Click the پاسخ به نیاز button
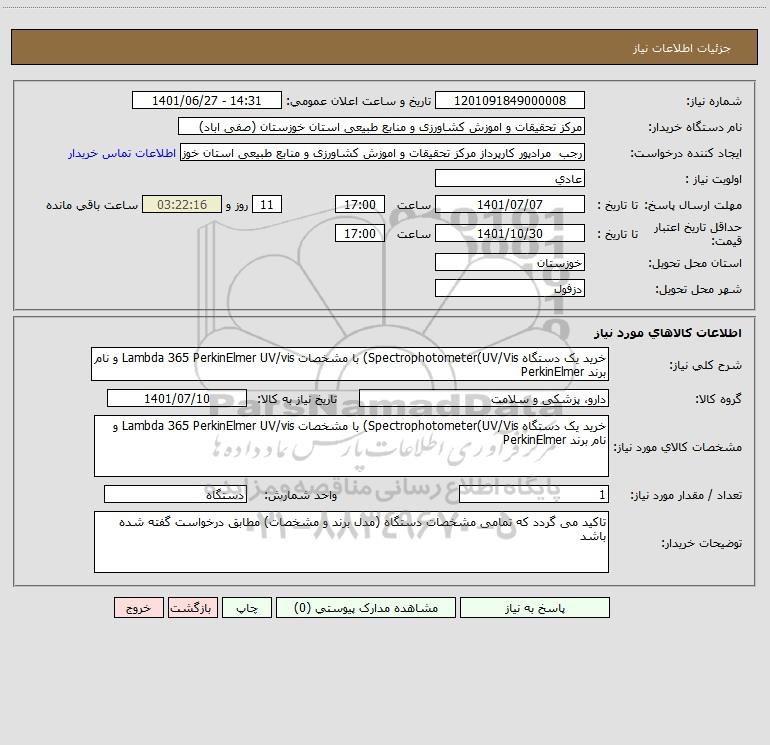The width and height of the screenshot is (770, 745). point(534,607)
